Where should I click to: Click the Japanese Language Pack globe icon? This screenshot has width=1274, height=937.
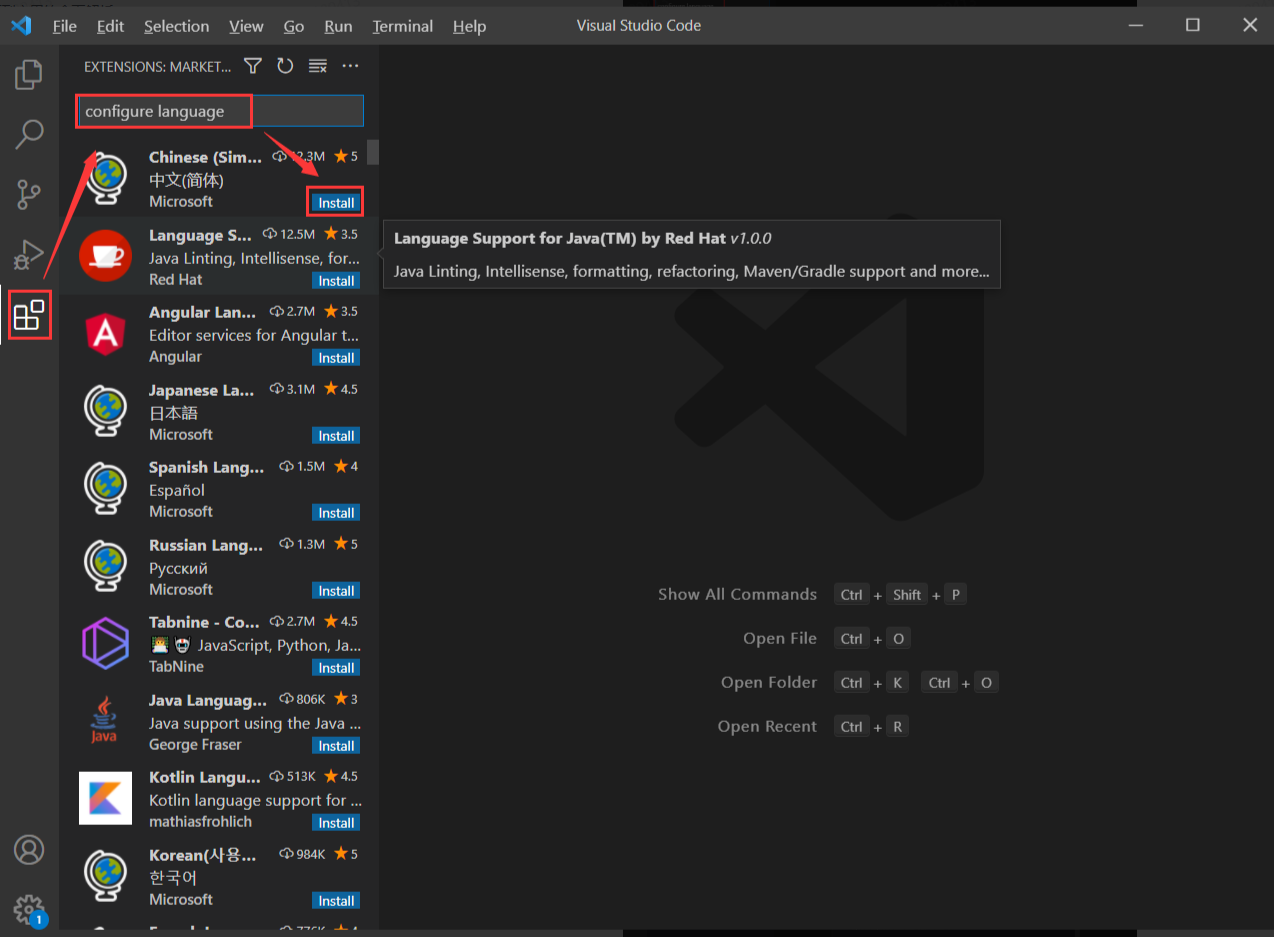106,411
